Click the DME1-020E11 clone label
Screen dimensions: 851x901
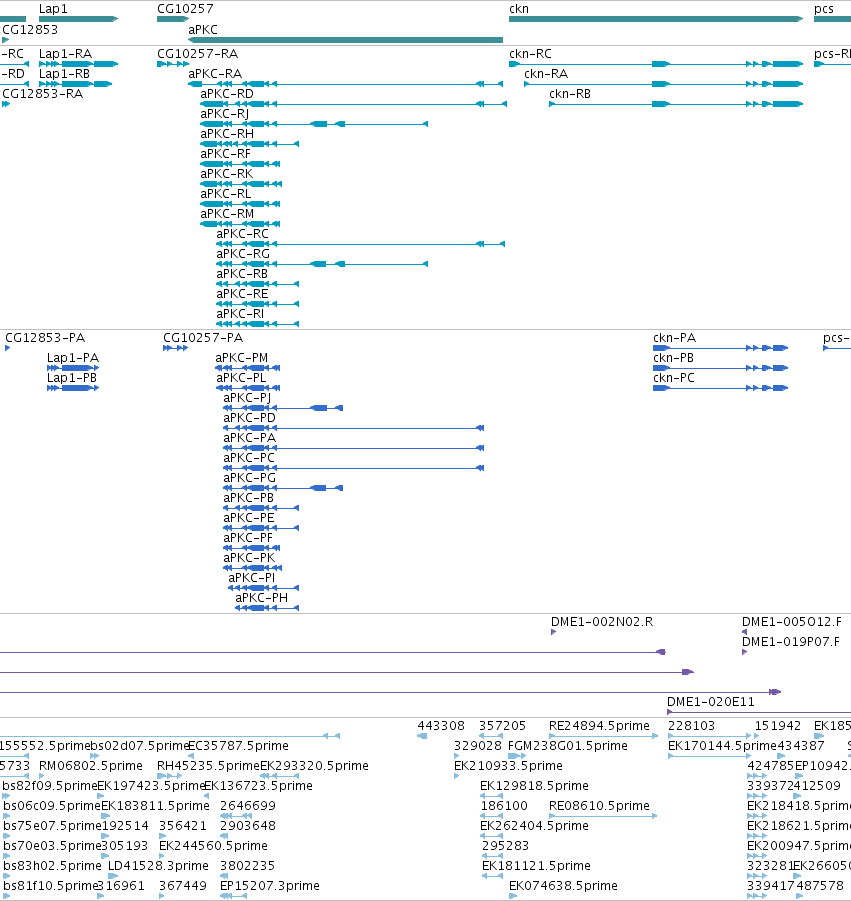(x=711, y=702)
